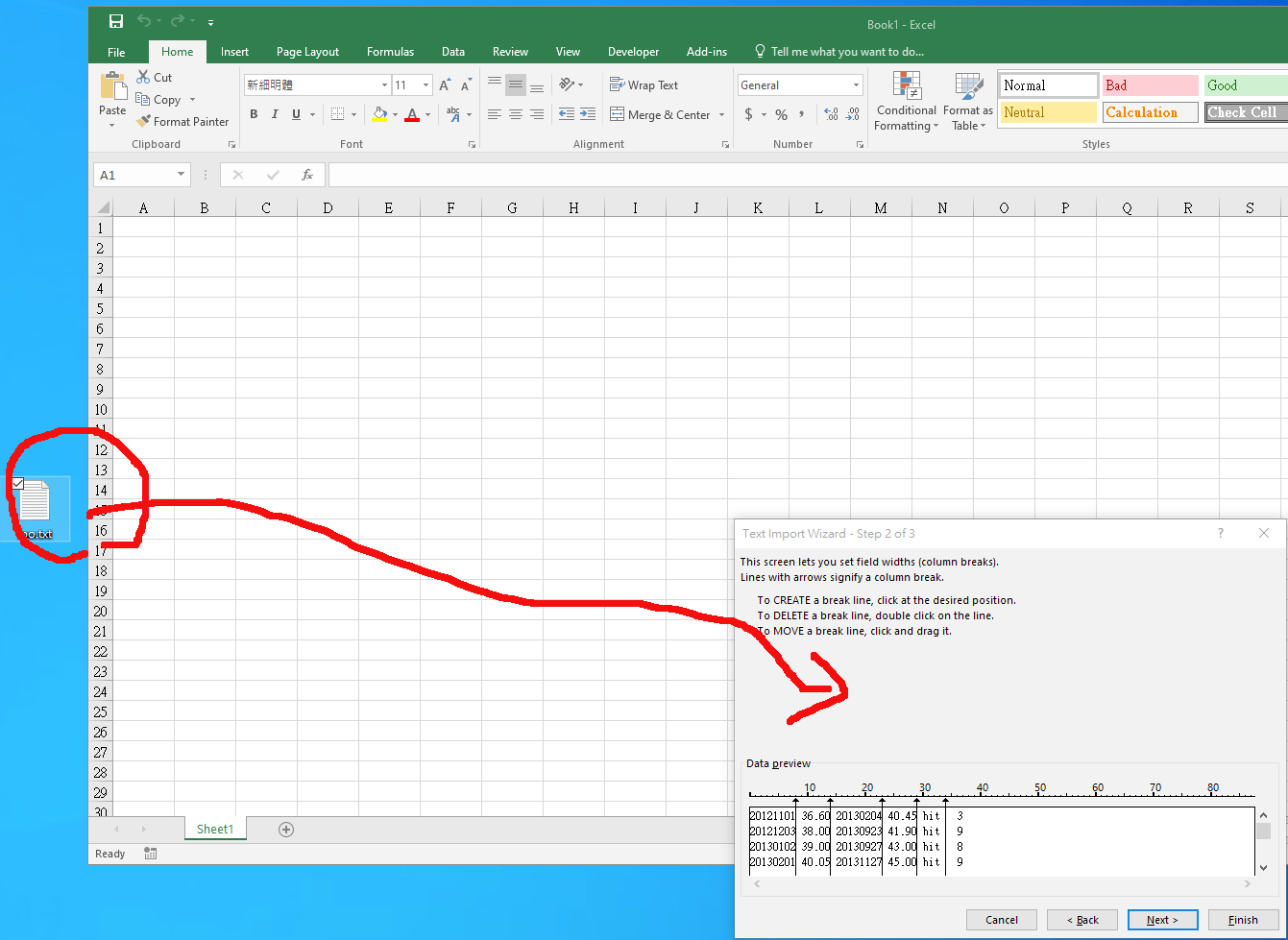
Task: Click the Format Painter brush icon
Action: 143,122
